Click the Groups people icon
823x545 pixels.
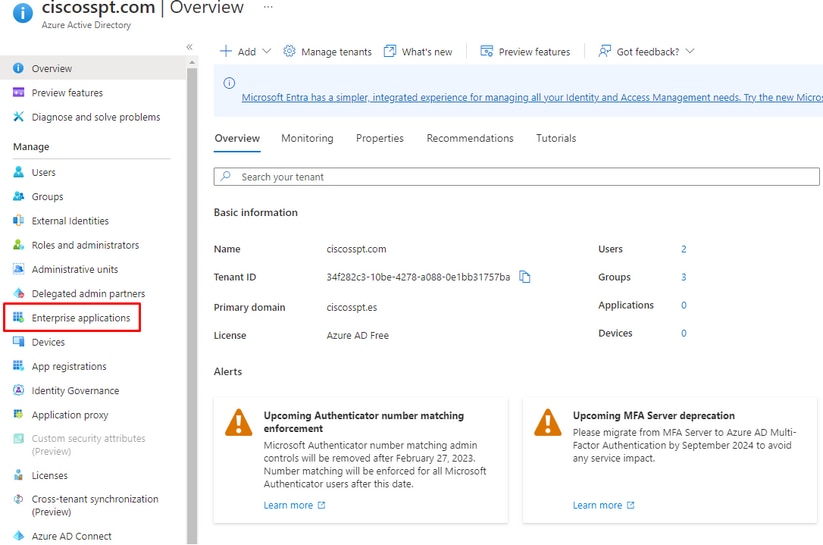point(18,196)
